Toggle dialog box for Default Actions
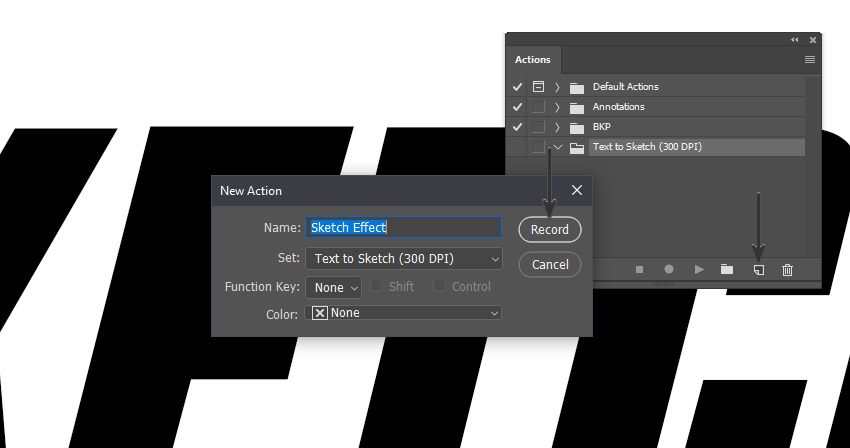The image size is (850, 448). click(x=538, y=87)
